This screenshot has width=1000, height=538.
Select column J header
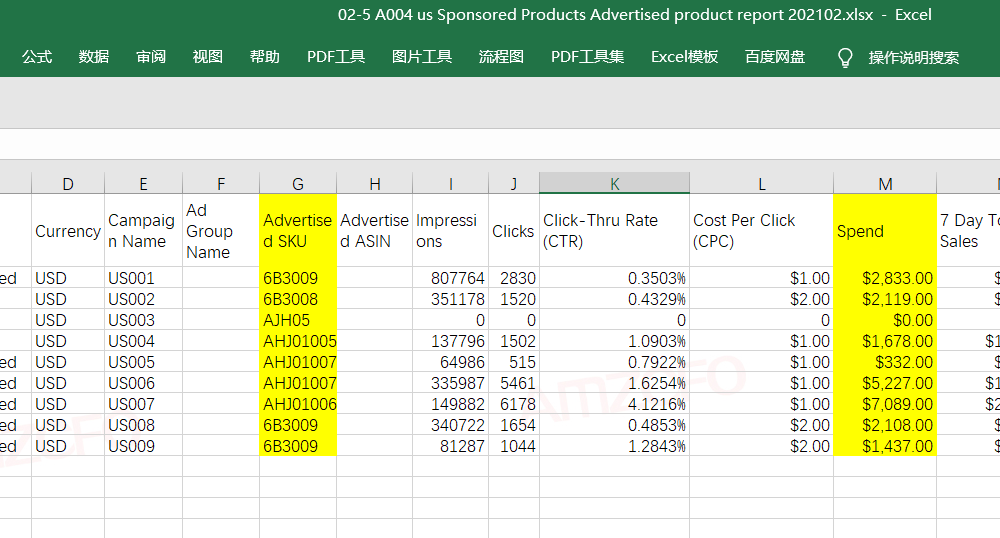(x=514, y=184)
